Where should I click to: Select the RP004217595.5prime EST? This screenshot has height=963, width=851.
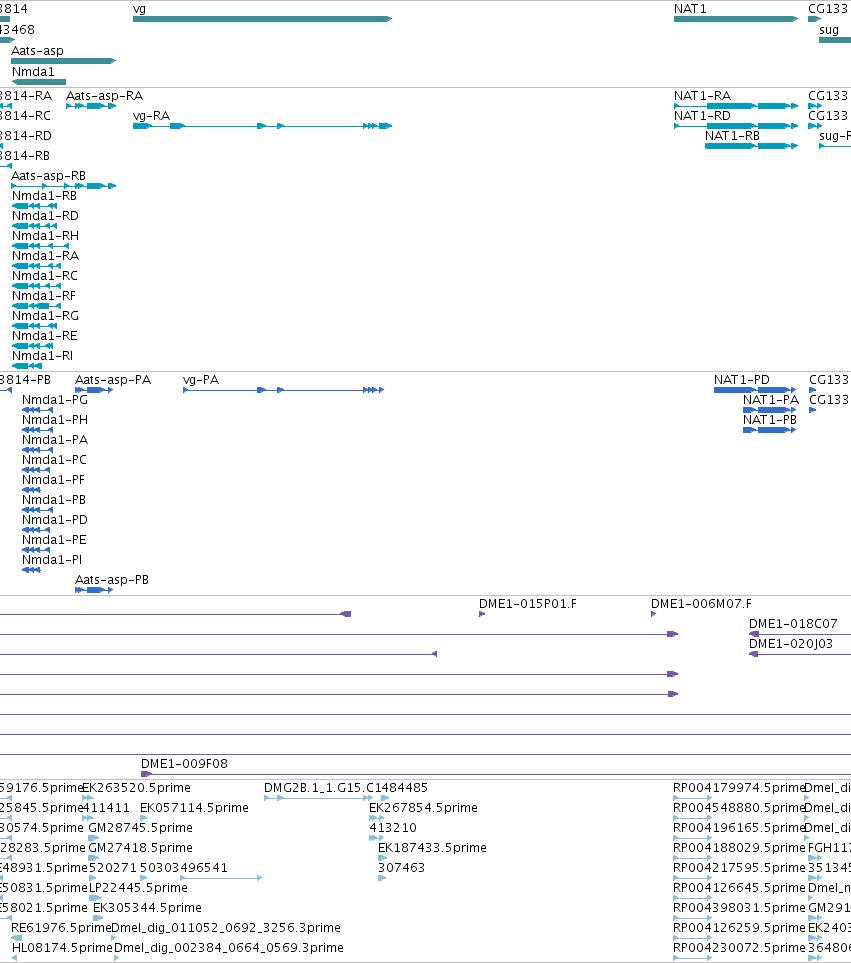pos(693,878)
